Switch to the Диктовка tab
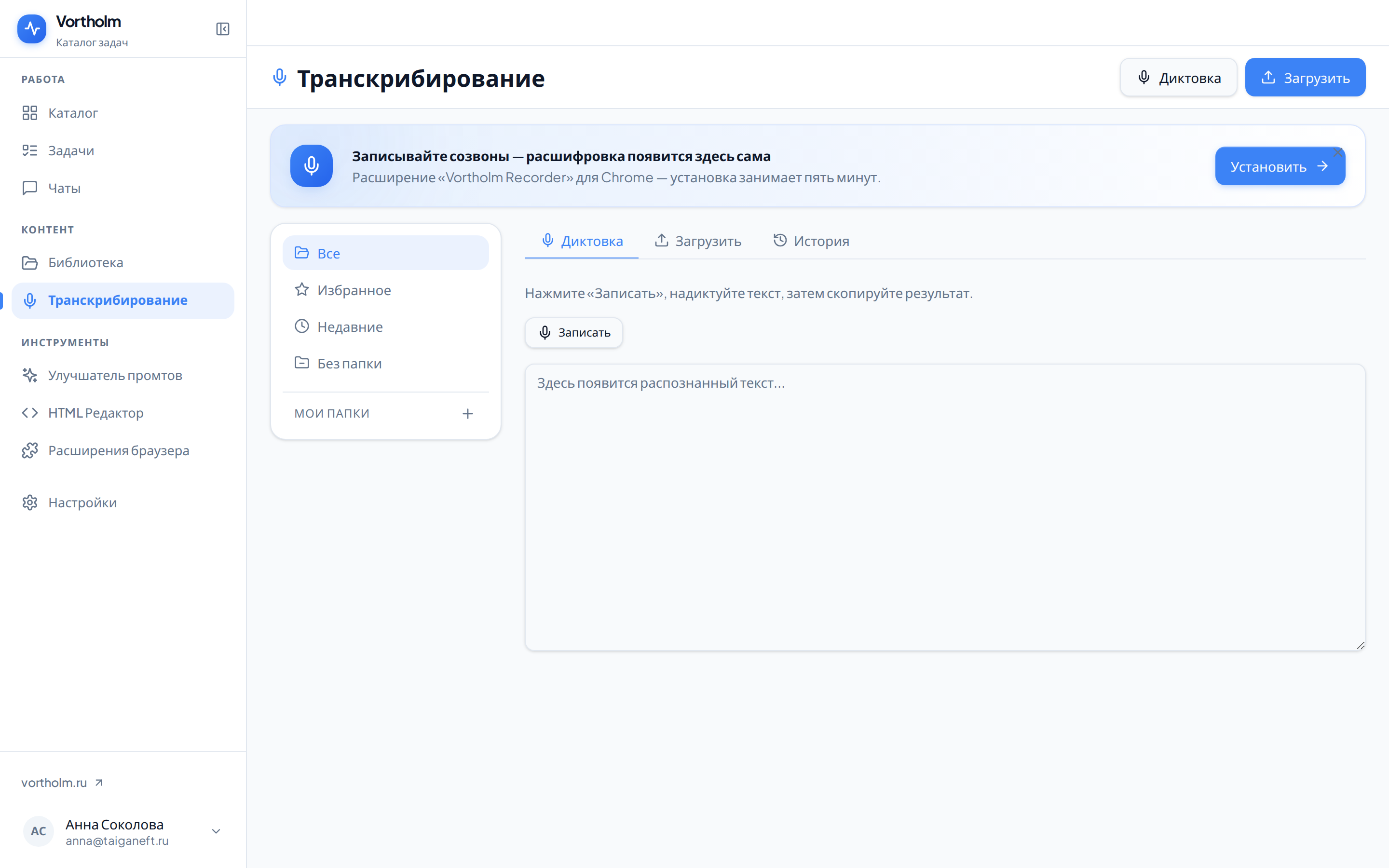This screenshot has height=868, width=1389. click(x=582, y=241)
